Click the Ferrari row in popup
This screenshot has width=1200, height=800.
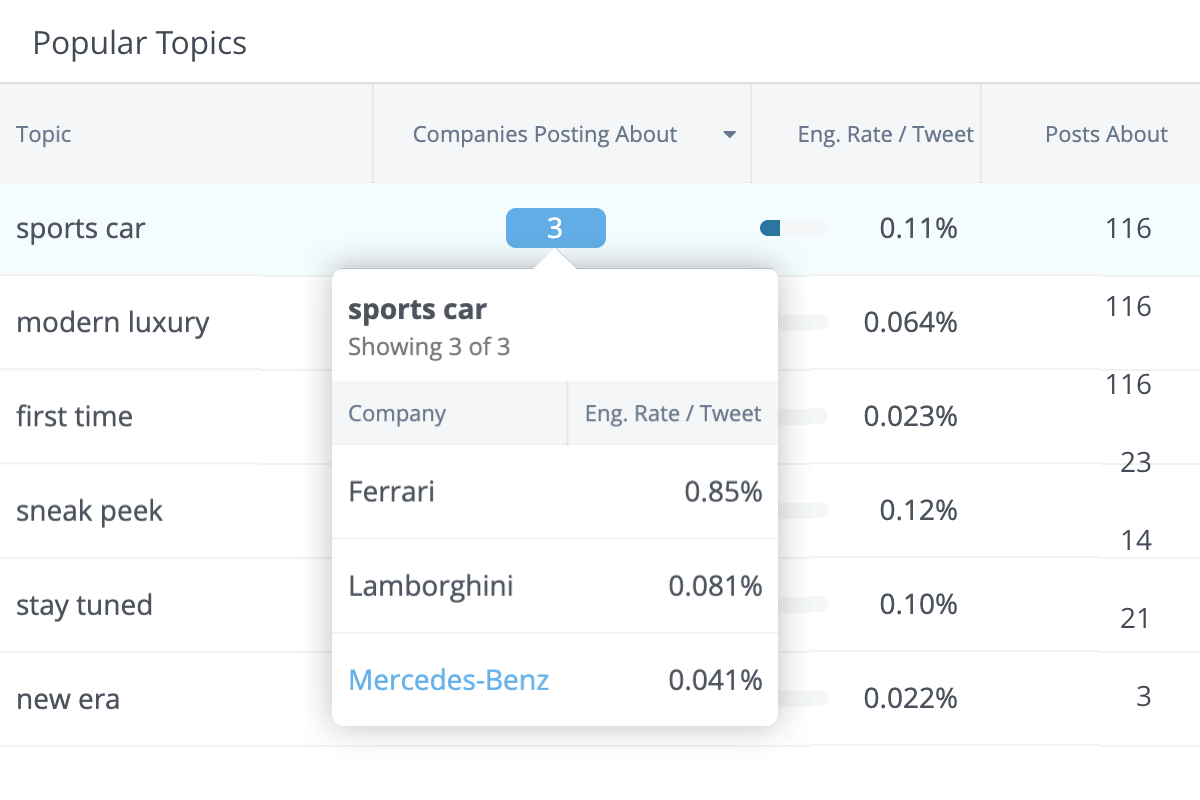point(555,492)
